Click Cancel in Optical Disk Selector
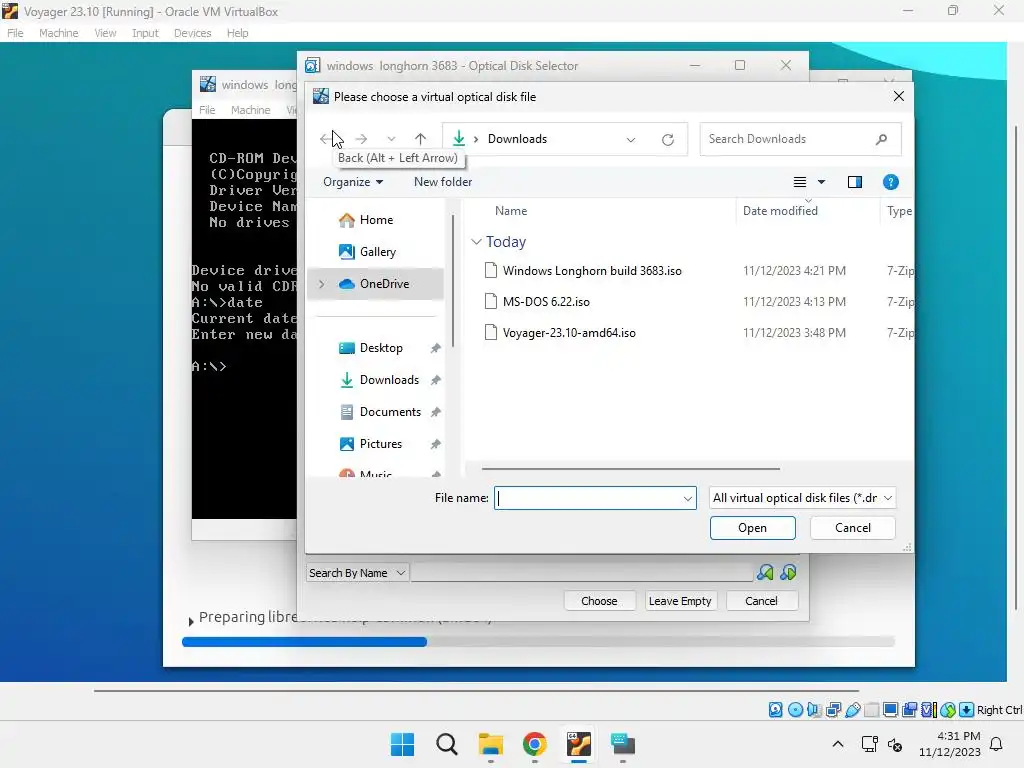 (x=761, y=601)
